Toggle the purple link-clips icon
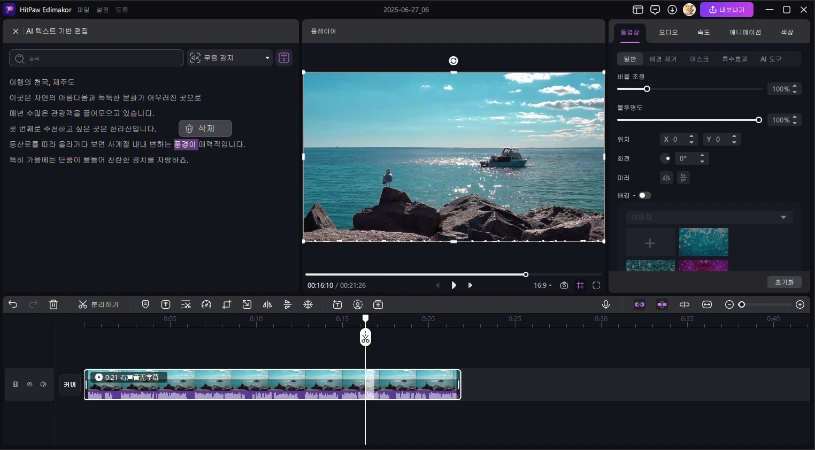 point(639,305)
